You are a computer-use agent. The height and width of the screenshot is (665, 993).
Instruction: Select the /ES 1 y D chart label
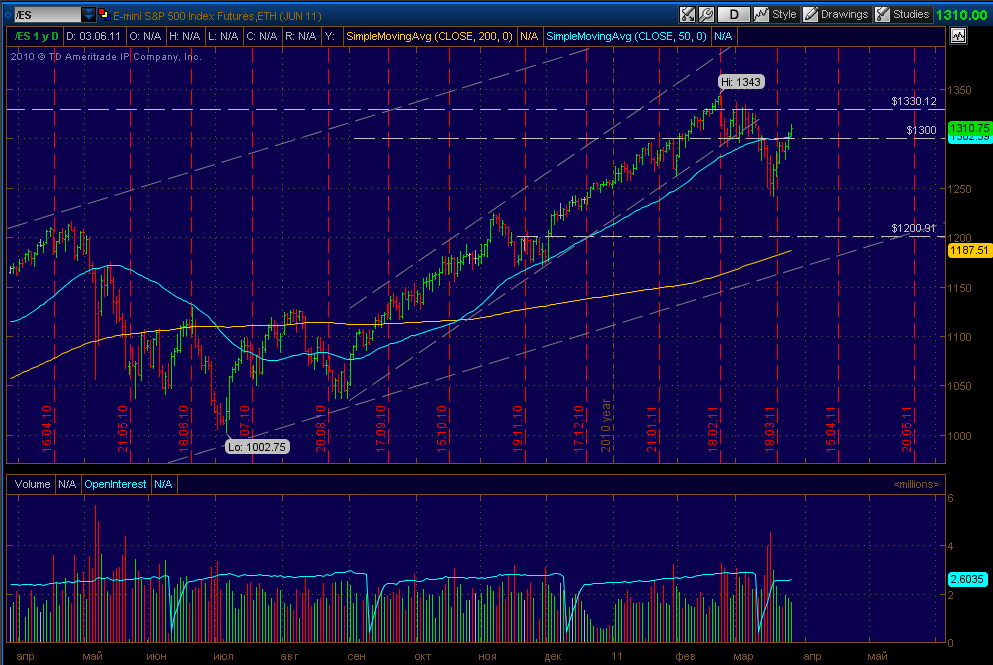36,37
